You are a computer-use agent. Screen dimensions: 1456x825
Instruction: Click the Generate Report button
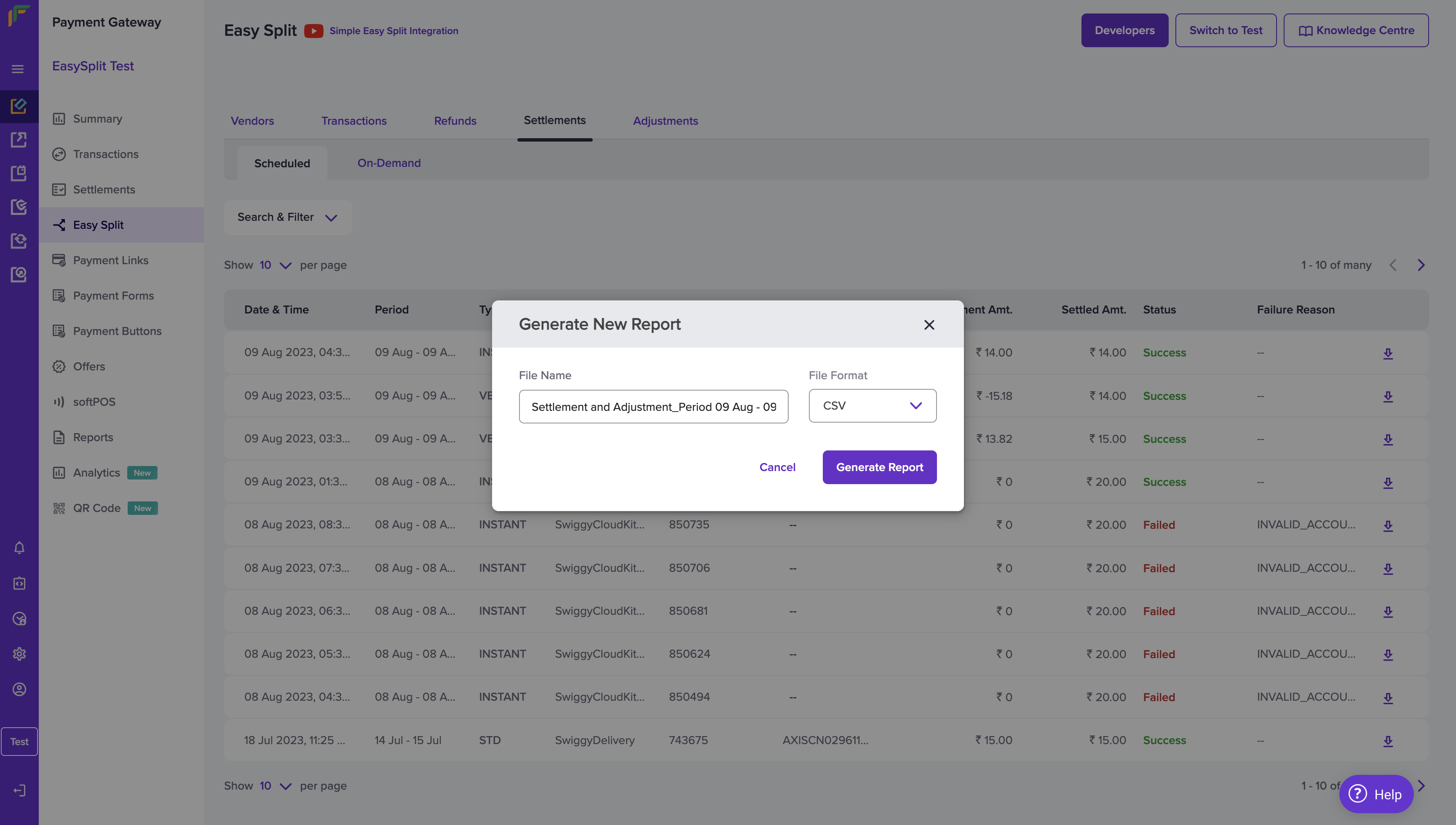(879, 467)
